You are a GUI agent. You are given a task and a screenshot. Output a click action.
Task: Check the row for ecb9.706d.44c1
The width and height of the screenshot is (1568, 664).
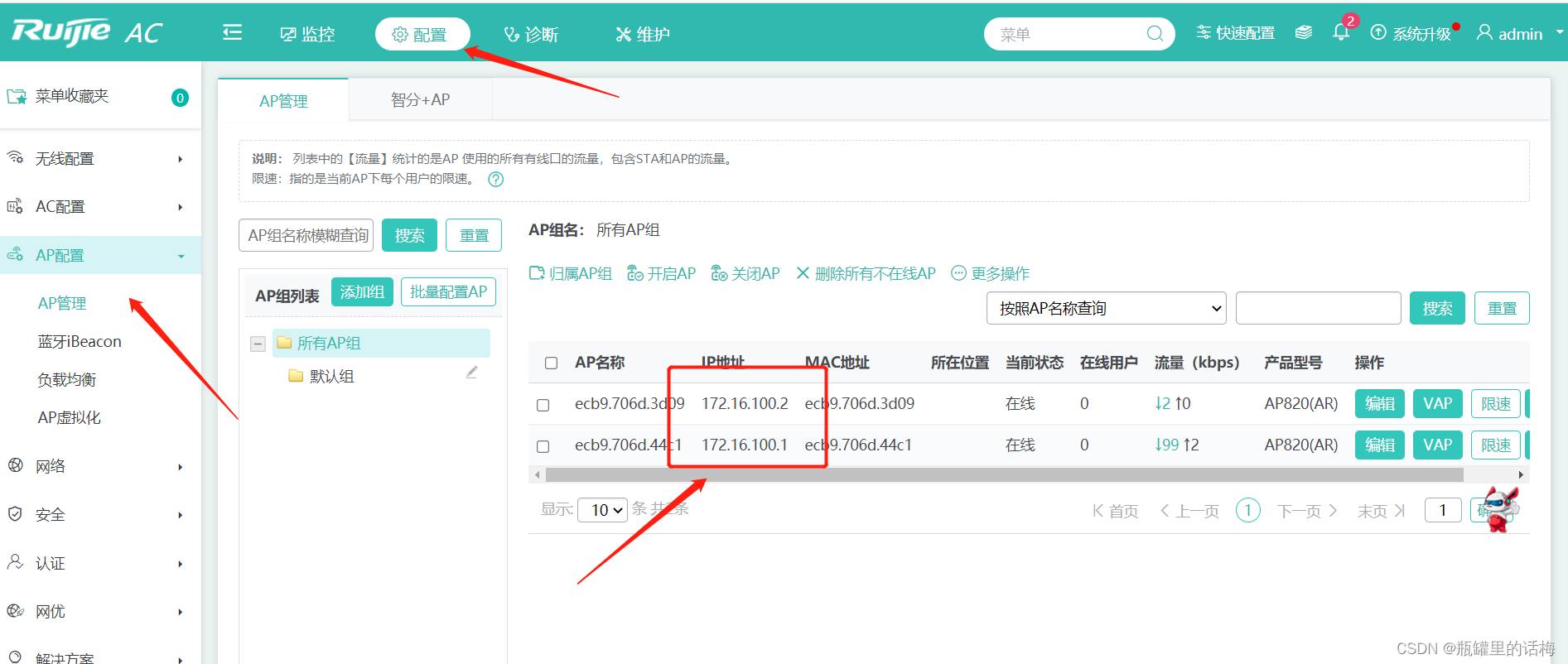point(543,446)
